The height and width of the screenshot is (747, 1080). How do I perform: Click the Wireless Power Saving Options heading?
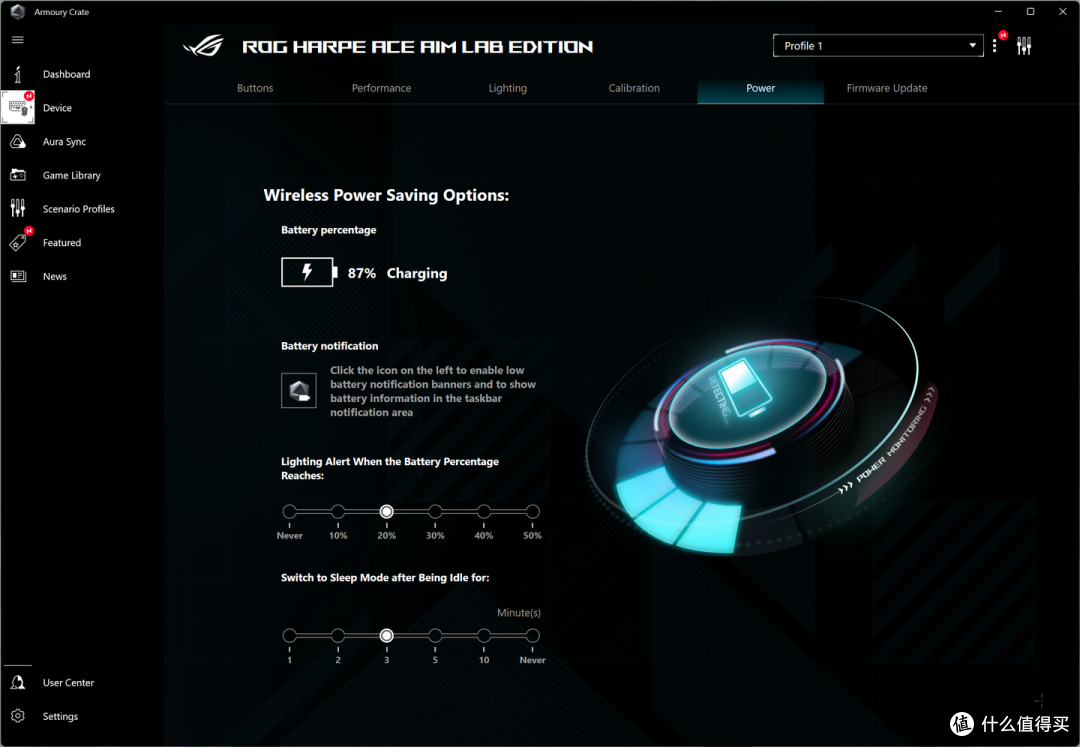tap(386, 196)
